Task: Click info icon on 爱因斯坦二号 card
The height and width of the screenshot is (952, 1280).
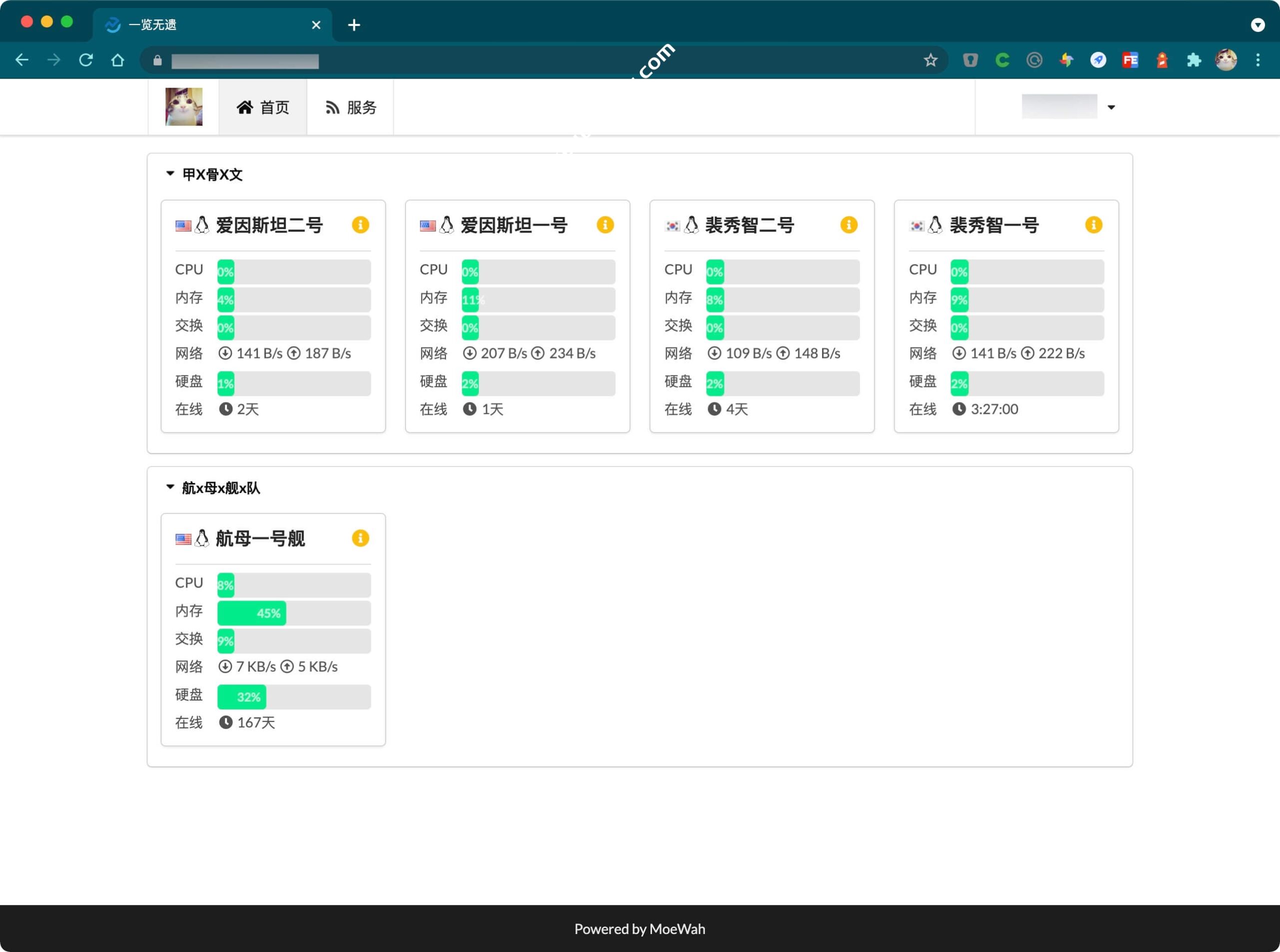Action: pyautogui.click(x=360, y=224)
